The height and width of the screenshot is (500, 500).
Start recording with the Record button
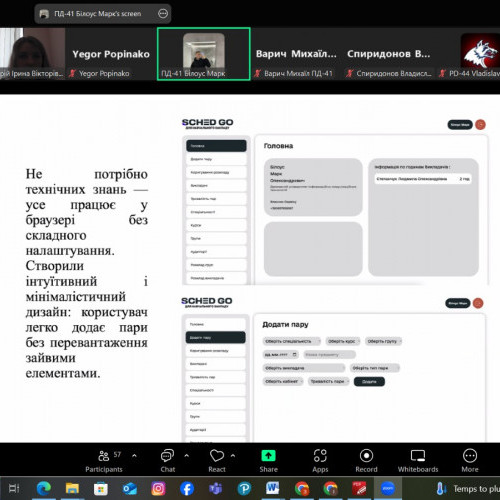coord(366,461)
